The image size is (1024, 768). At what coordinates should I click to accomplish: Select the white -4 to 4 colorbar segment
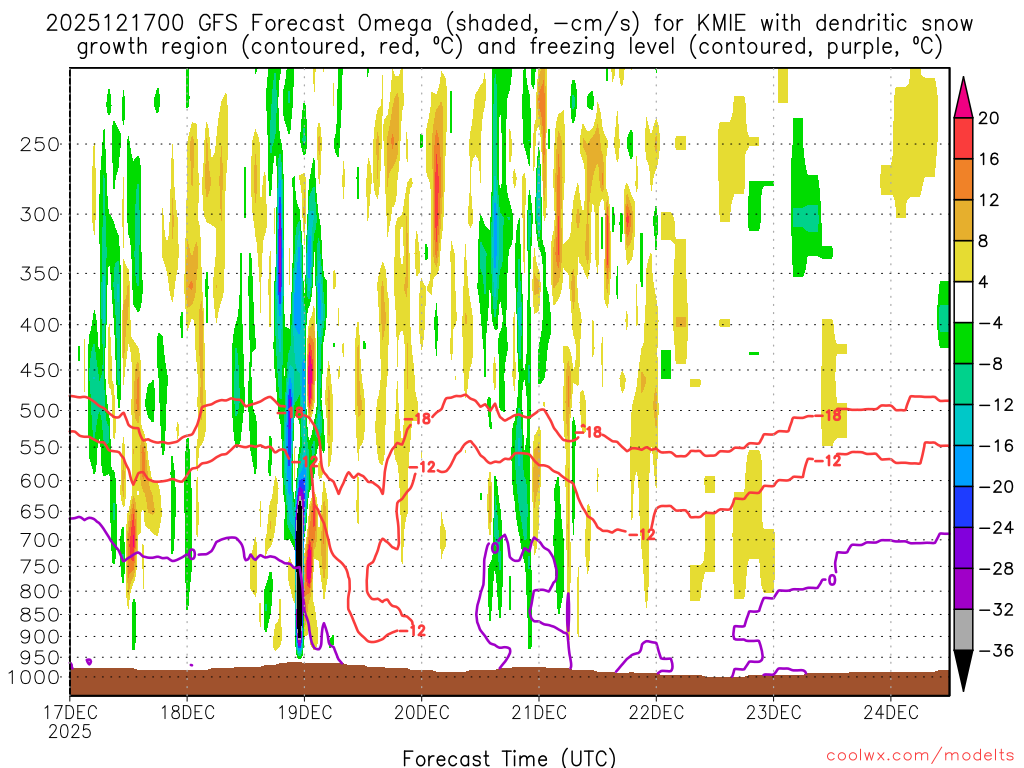(963, 302)
